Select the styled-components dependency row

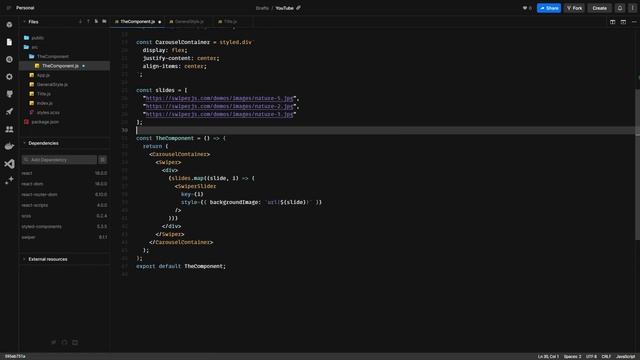coord(64,227)
